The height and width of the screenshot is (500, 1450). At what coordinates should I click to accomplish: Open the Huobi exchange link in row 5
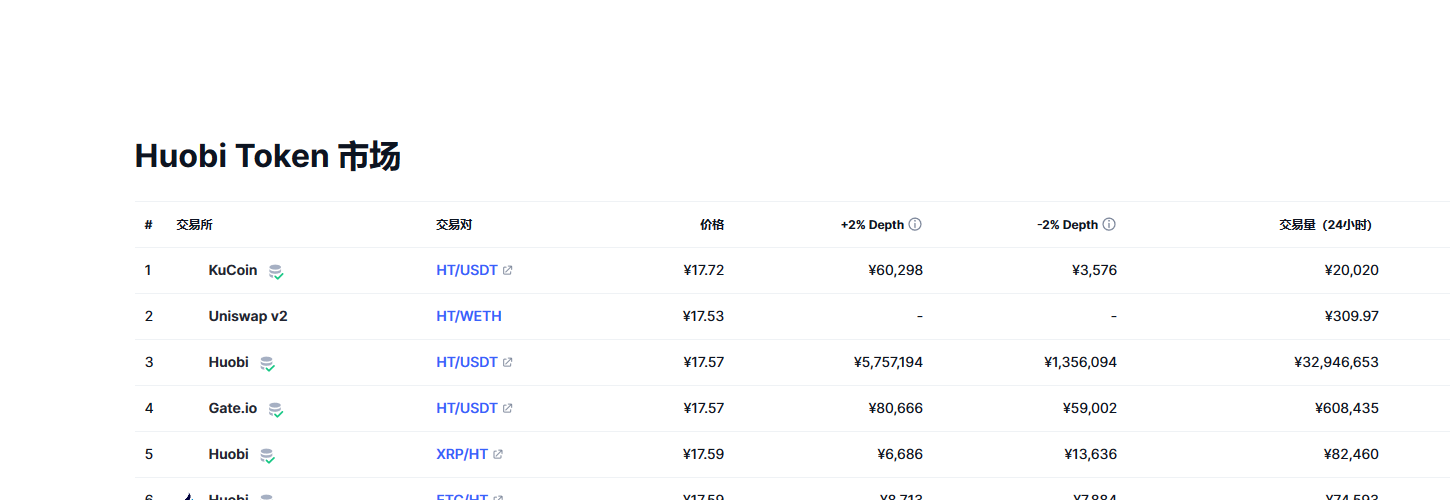(x=229, y=454)
